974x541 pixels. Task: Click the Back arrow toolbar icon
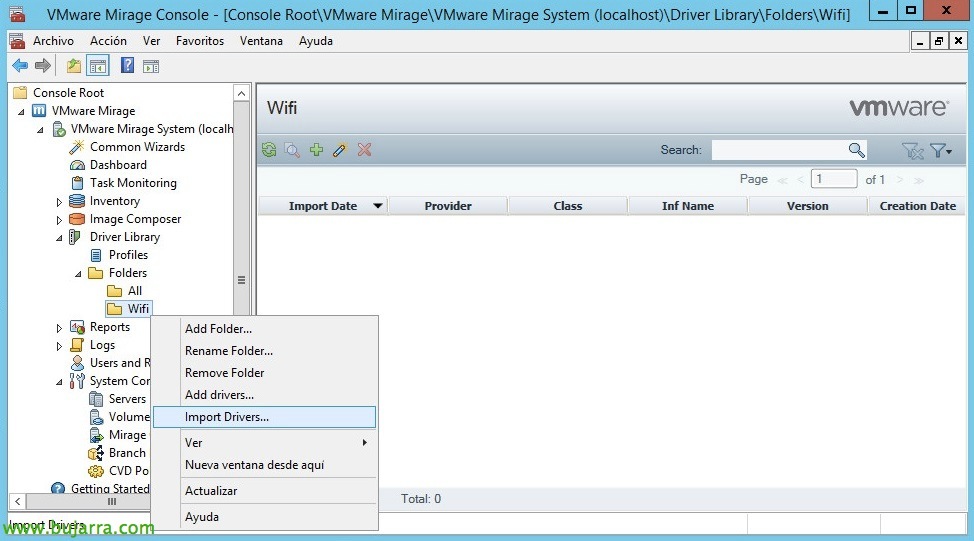tap(20, 65)
